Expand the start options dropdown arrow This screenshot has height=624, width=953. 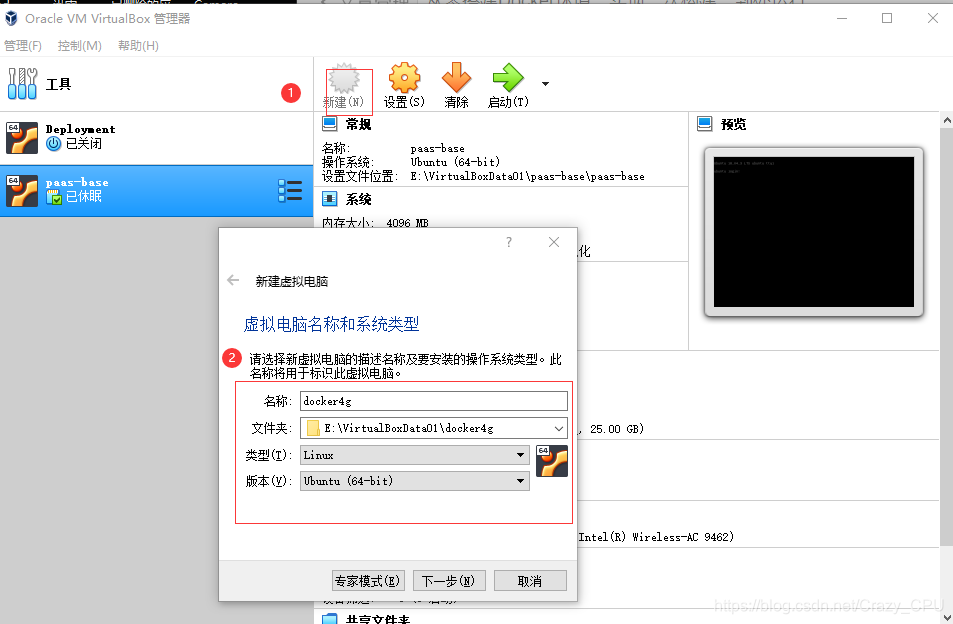point(545,84)
